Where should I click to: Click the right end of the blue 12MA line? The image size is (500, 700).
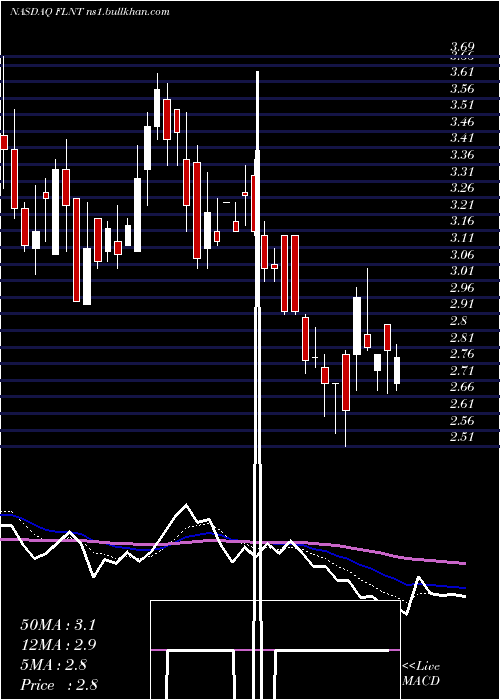464,588
